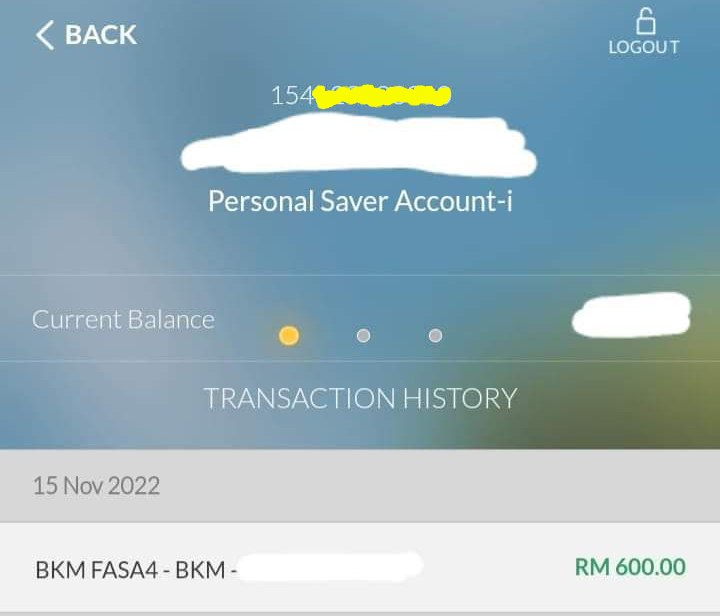The width and height of the screenshot is (720, 616).
Task: Tap the Current Balance label
Action: click(123, 319)
